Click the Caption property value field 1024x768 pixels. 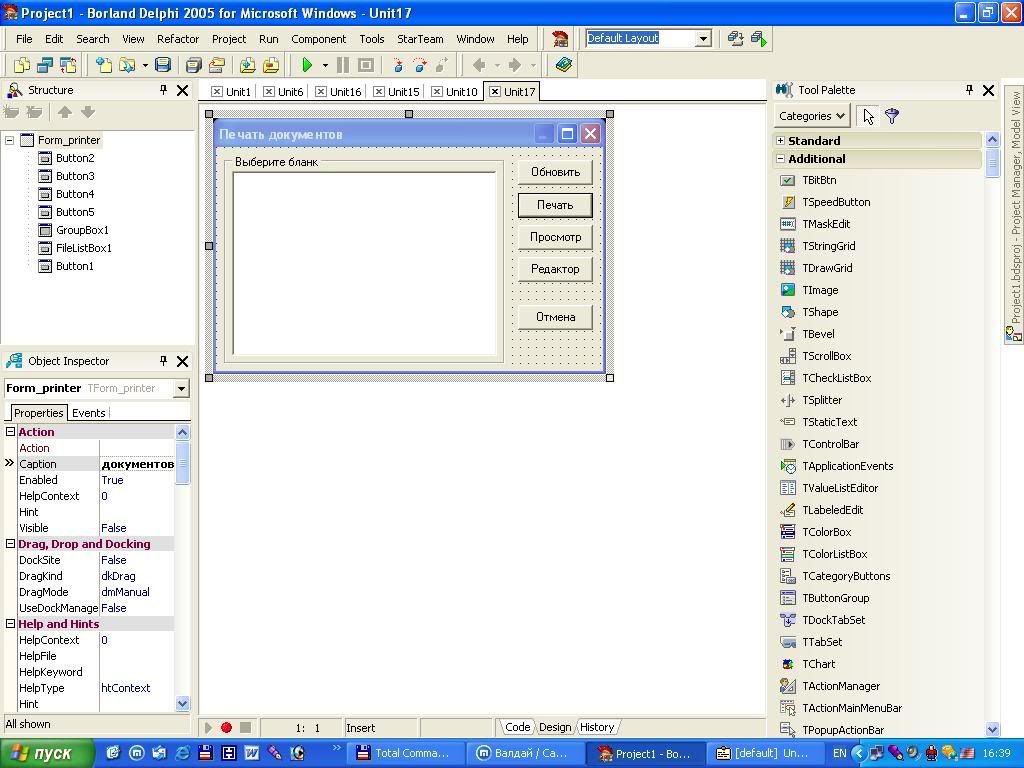(x=137, y=464)
